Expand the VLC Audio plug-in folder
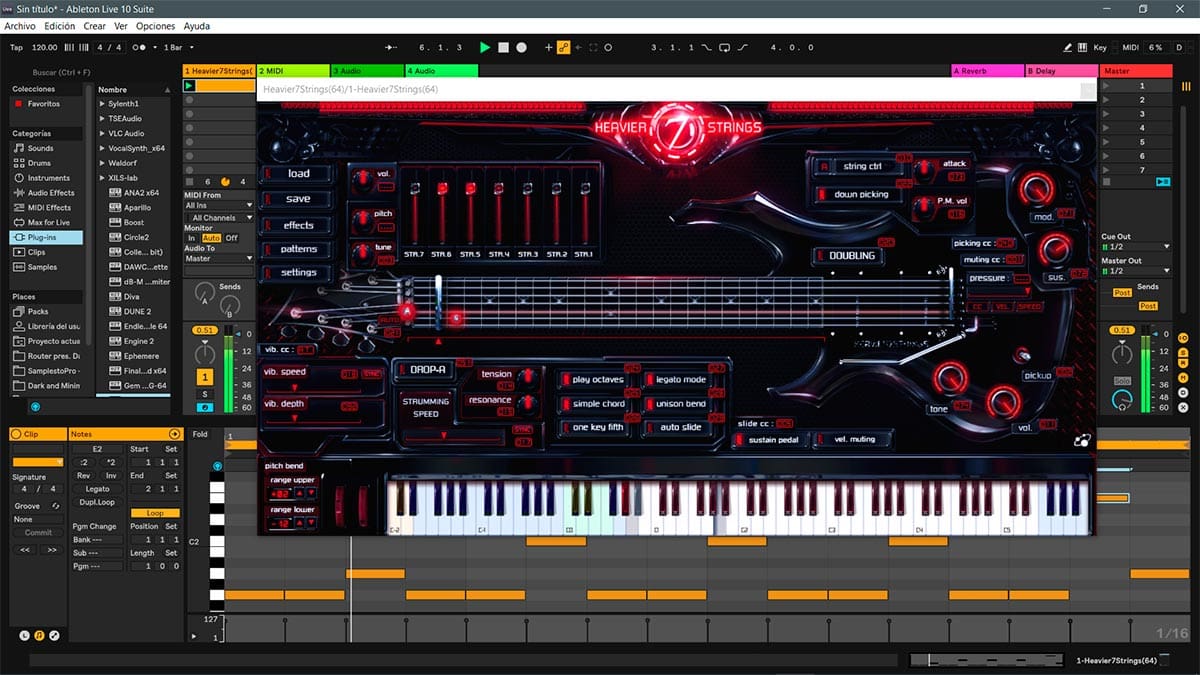This screenshot has width=1200, height=675. (102, 133)
